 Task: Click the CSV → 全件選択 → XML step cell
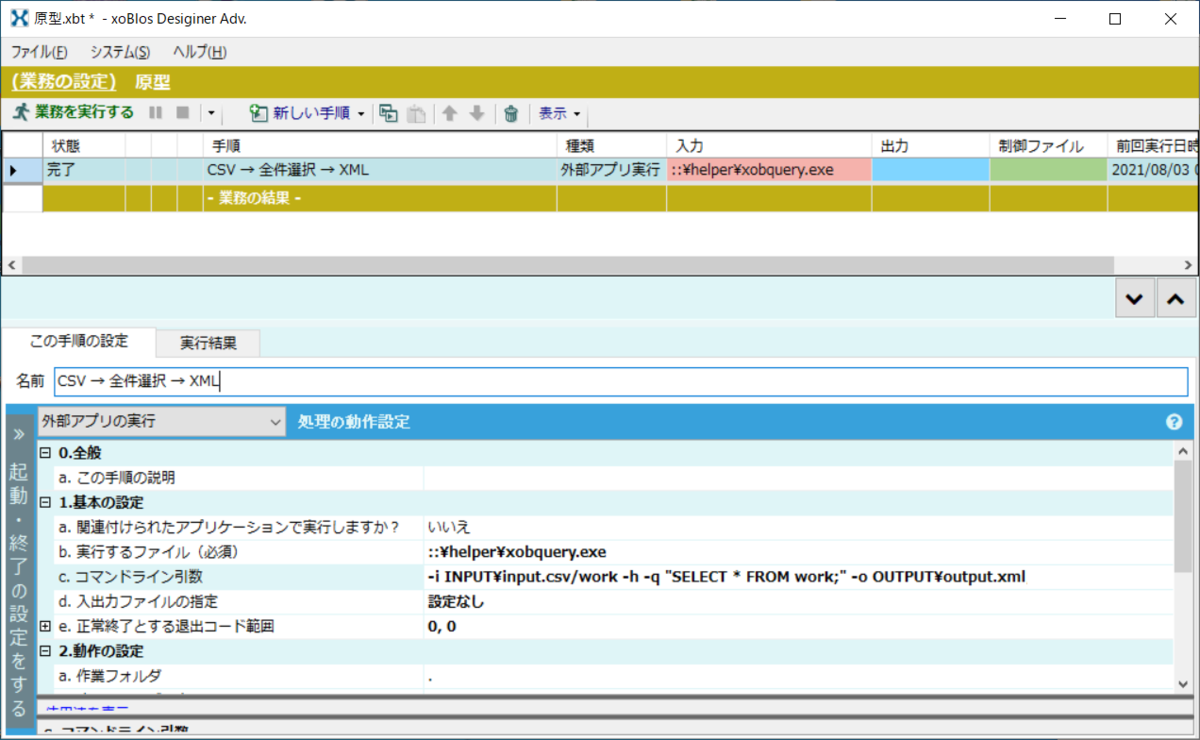point(379,170)
